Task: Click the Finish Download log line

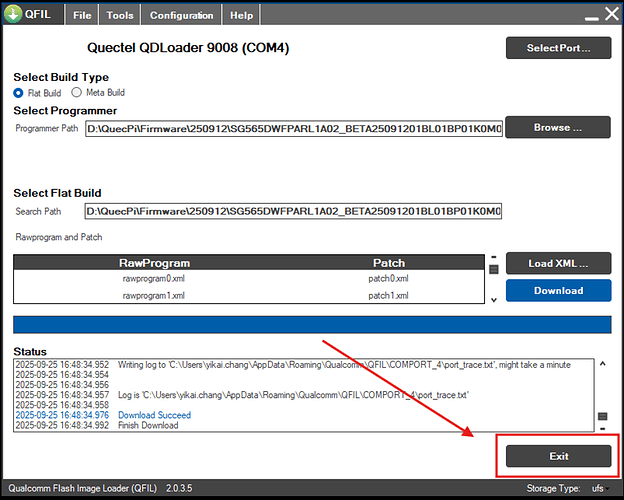Action: point(148,425)
